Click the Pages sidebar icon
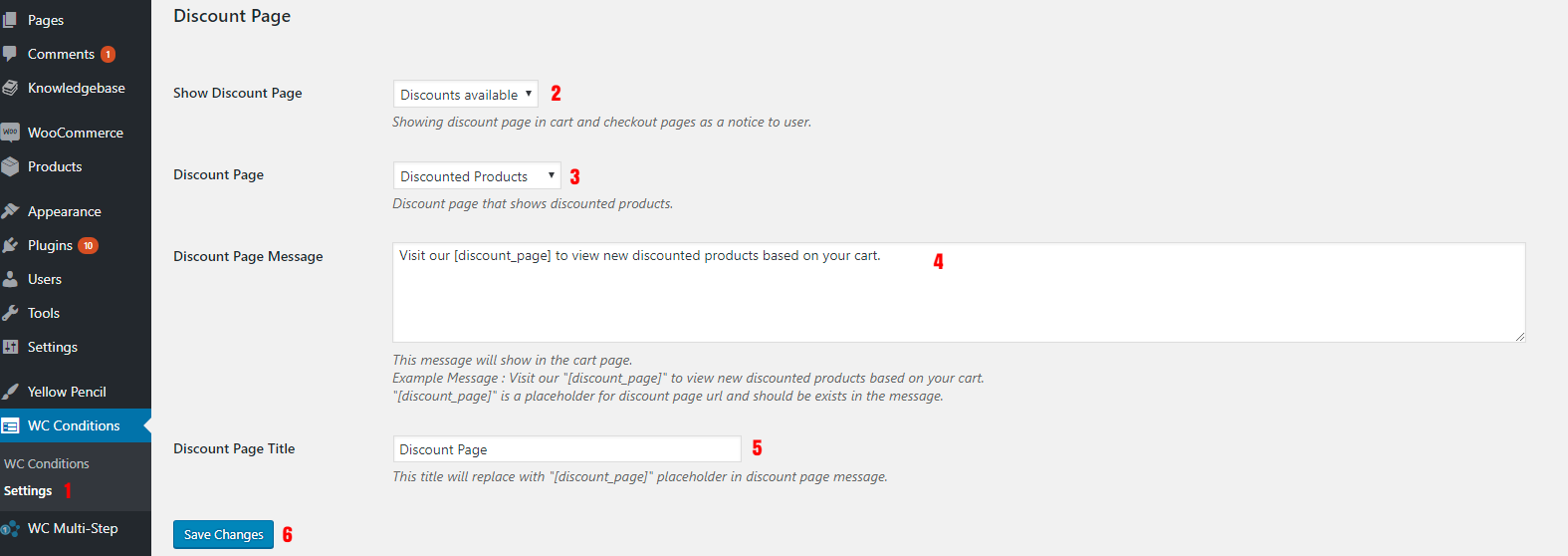Screen dimensions: 1568x556 [x=10, y=20]
